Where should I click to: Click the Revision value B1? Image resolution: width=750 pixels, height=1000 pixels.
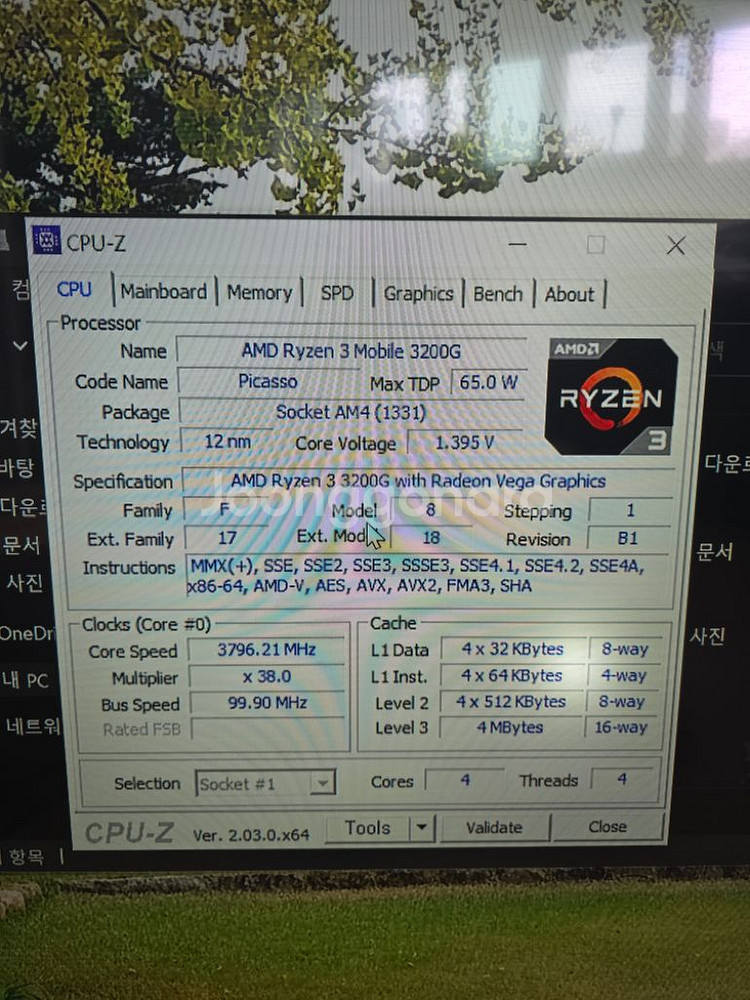click(629, 538)
